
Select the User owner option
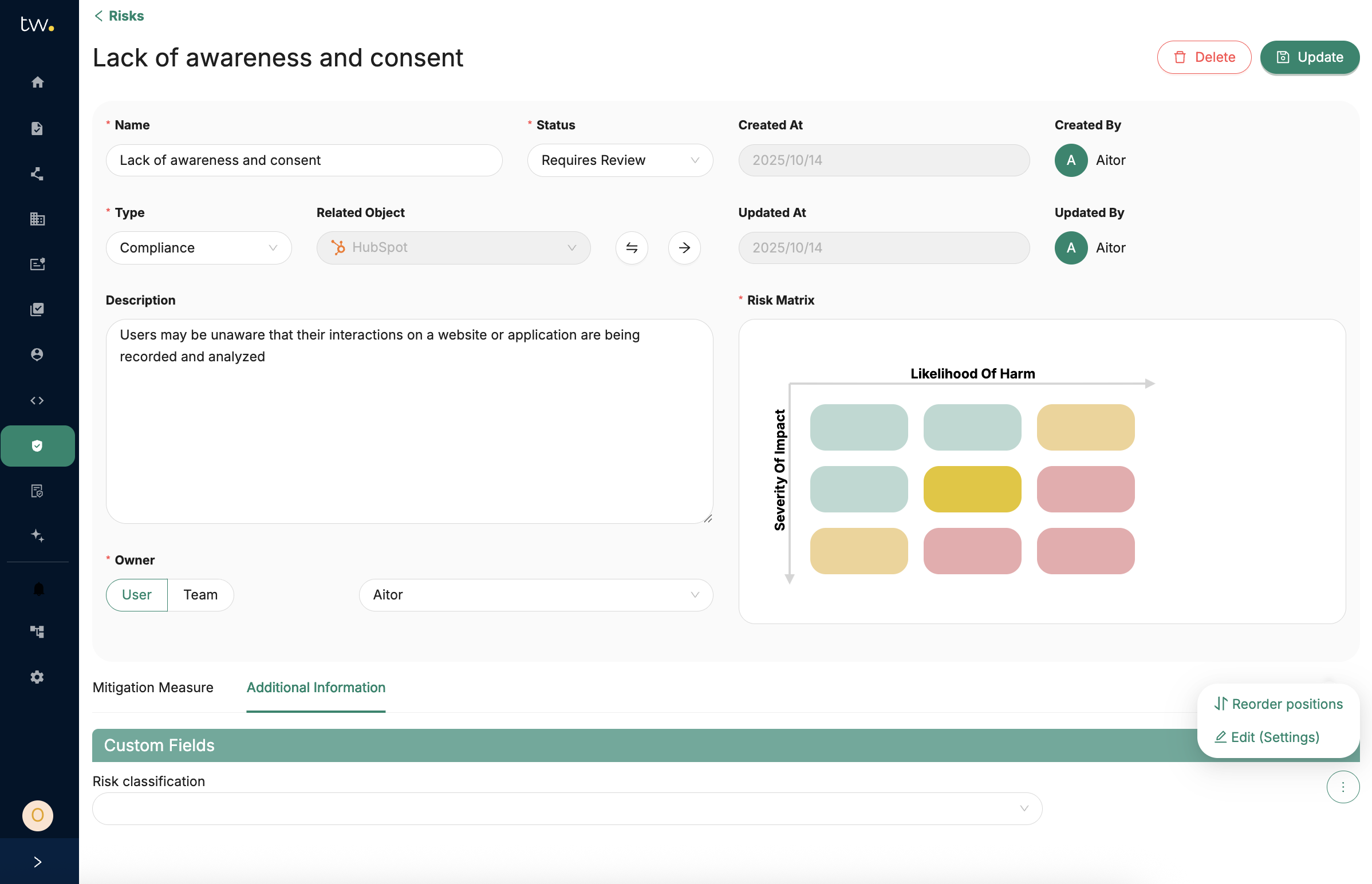[137, 595]
